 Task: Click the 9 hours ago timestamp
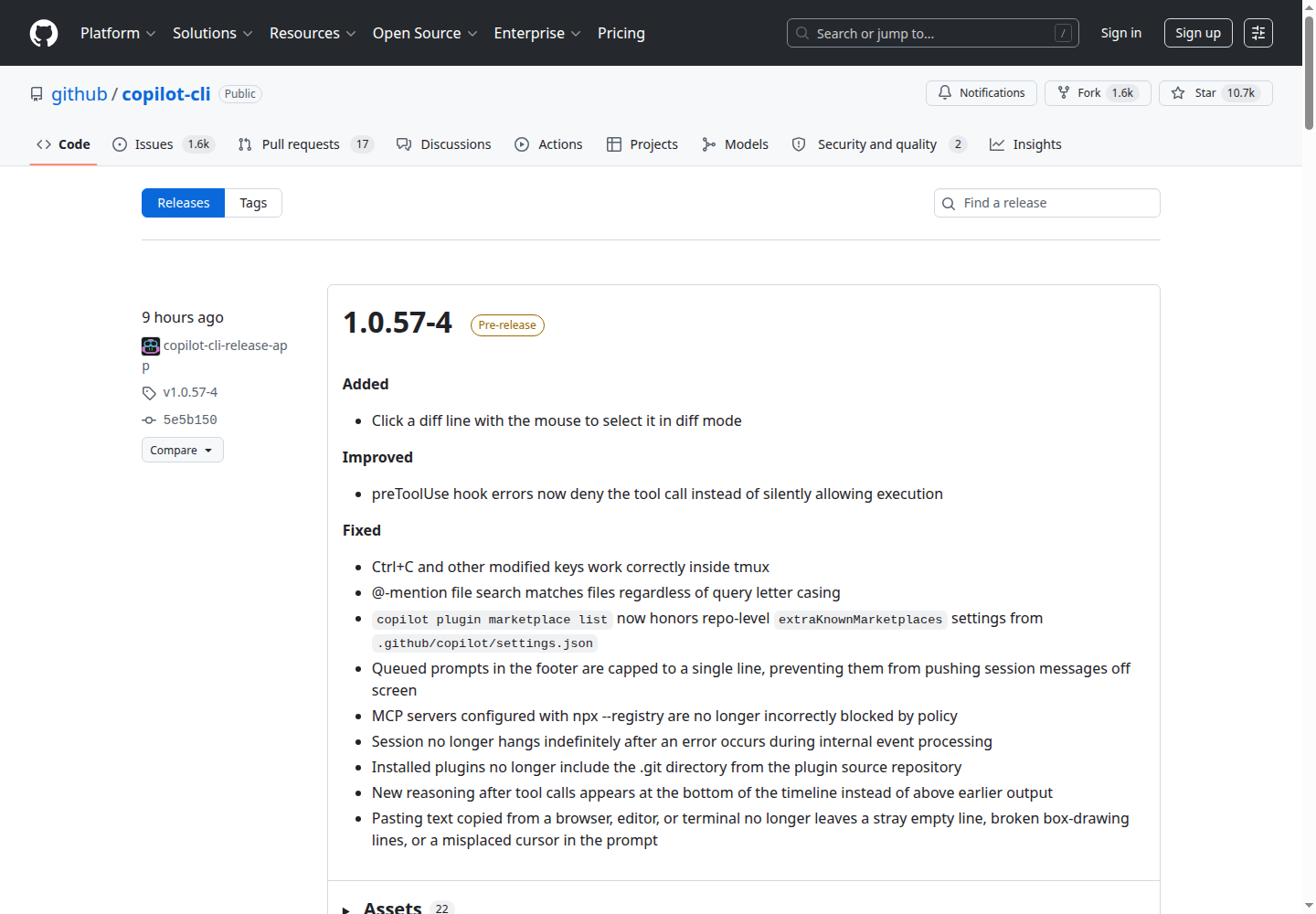click(x=183, y=317)
